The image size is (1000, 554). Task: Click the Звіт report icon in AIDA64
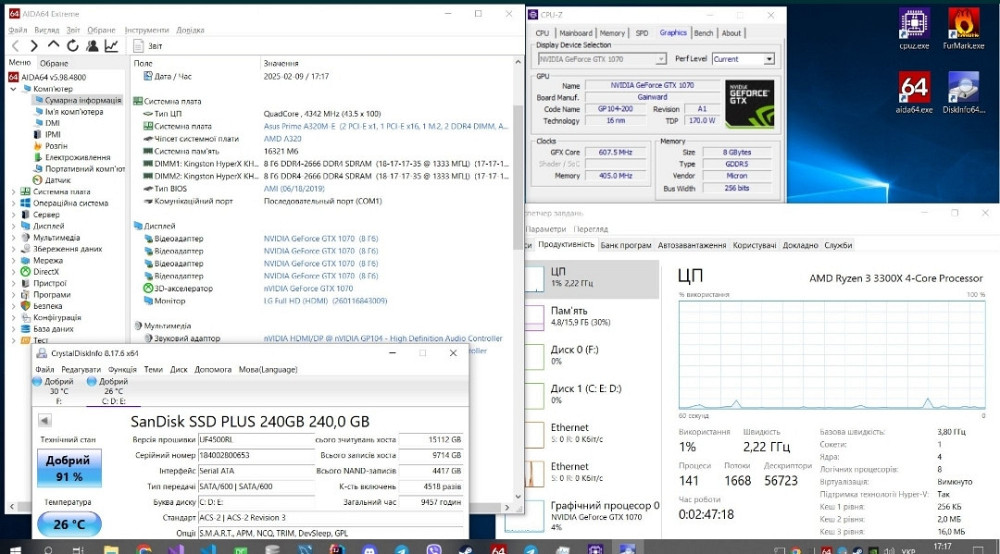click(x=138, y=46)
